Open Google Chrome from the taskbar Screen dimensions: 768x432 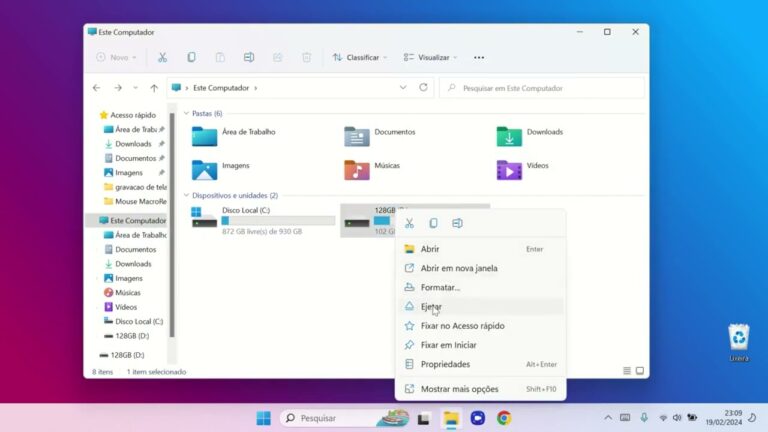coord(504,418)
